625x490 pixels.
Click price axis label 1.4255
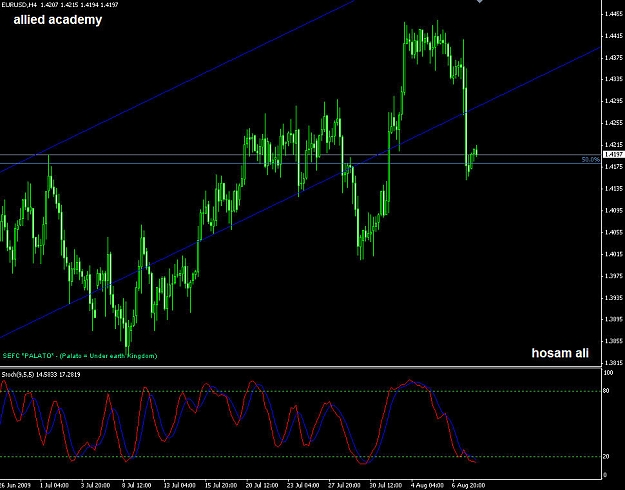pyautogui.click(x=614, y=123)
